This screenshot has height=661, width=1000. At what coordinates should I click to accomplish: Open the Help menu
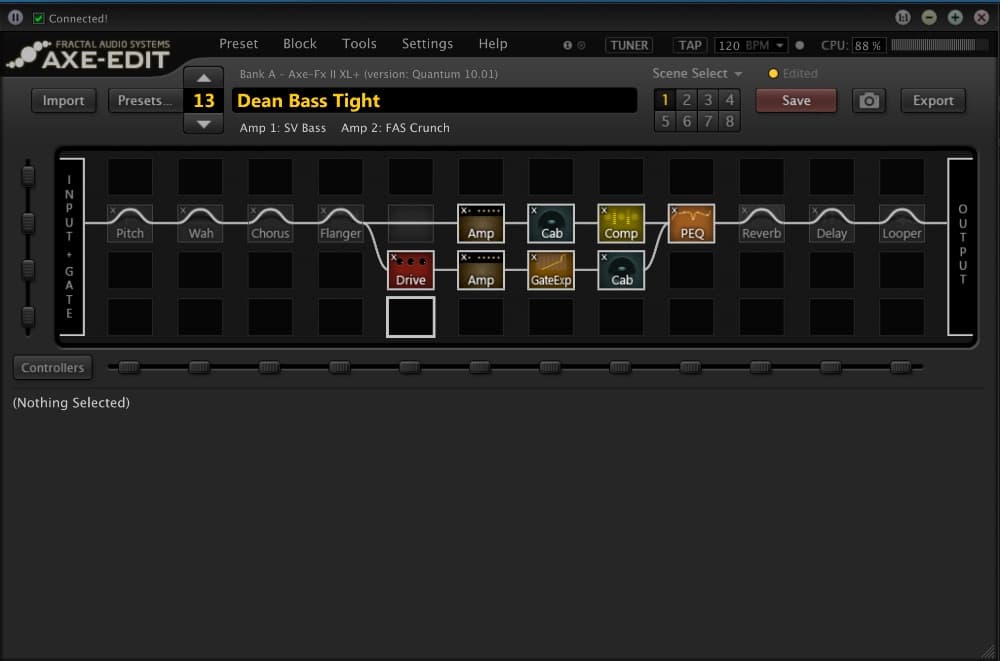(x=493, y=44)
